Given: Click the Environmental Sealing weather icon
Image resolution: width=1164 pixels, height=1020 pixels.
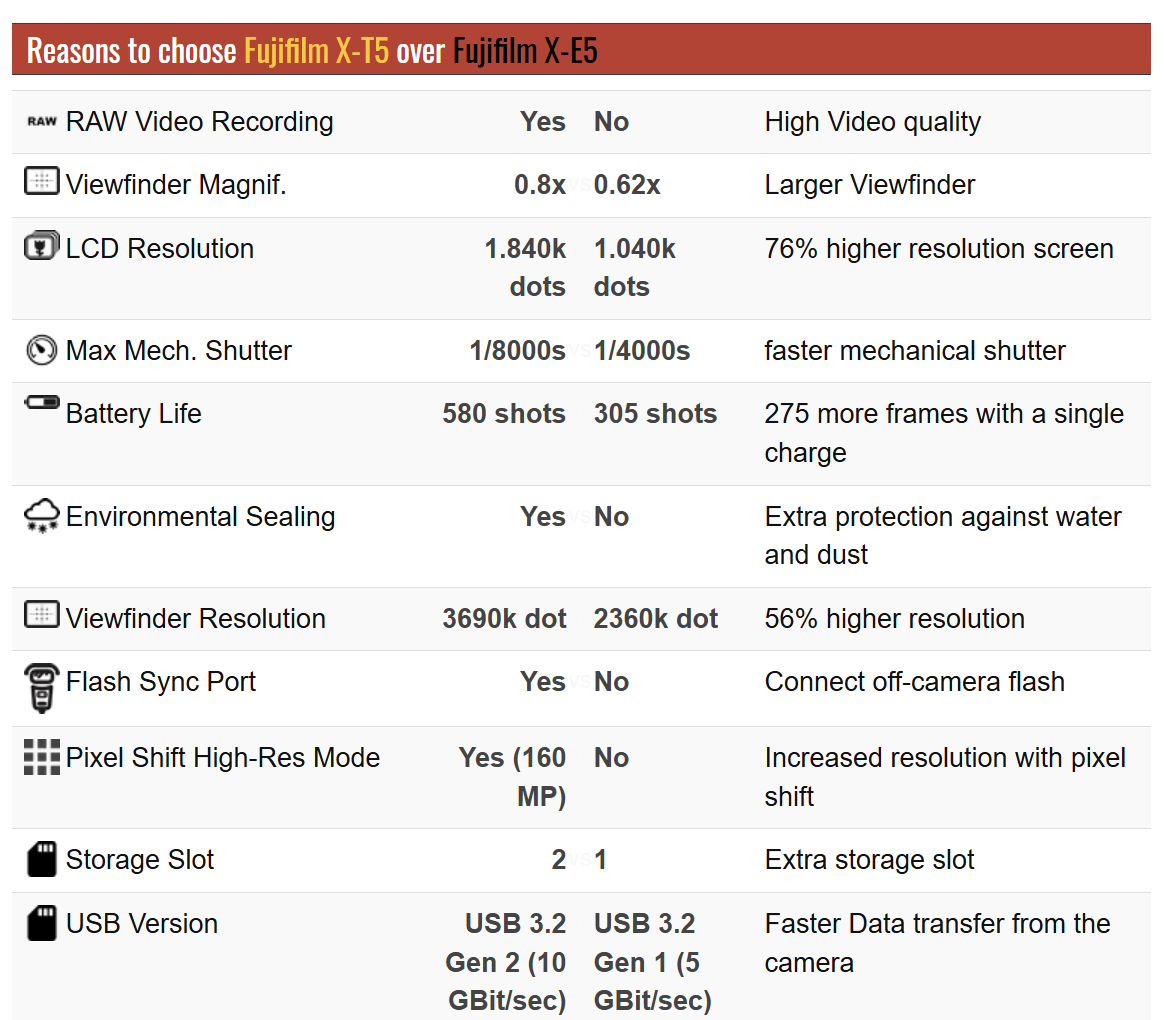Looking at the screenshot, I should pyautogui.click(x=41, y=517).
